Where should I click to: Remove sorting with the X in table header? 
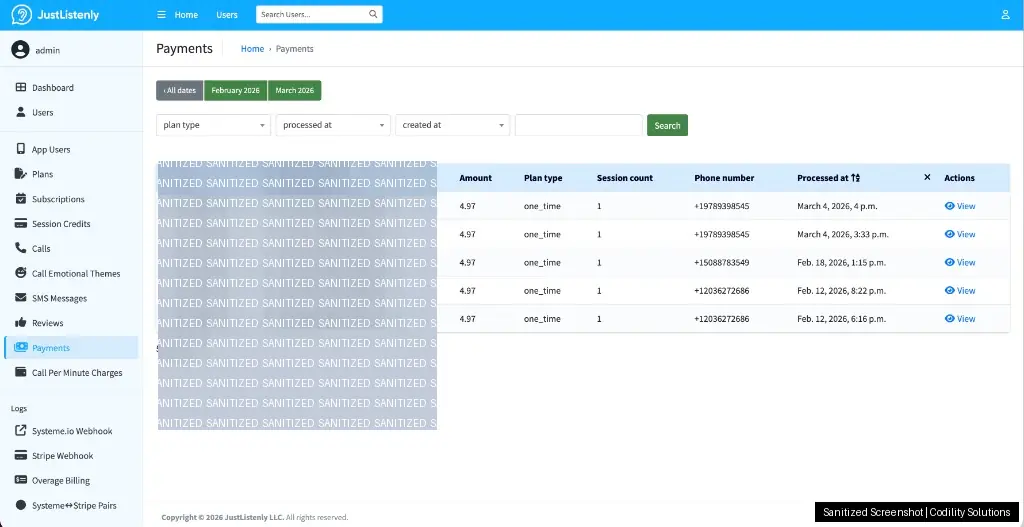(x=927, y=177)
